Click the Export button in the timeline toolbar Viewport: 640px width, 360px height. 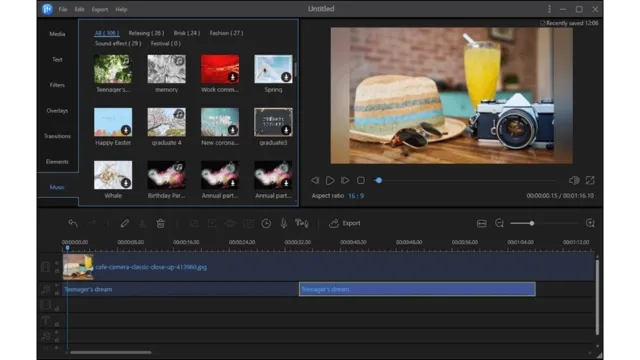click(x=345, y=223)
